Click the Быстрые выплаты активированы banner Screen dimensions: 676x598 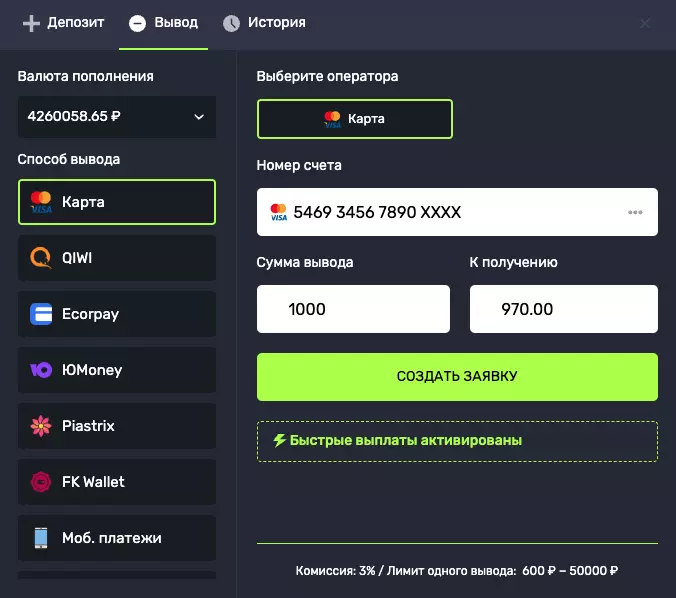click(x=457, y=441)
